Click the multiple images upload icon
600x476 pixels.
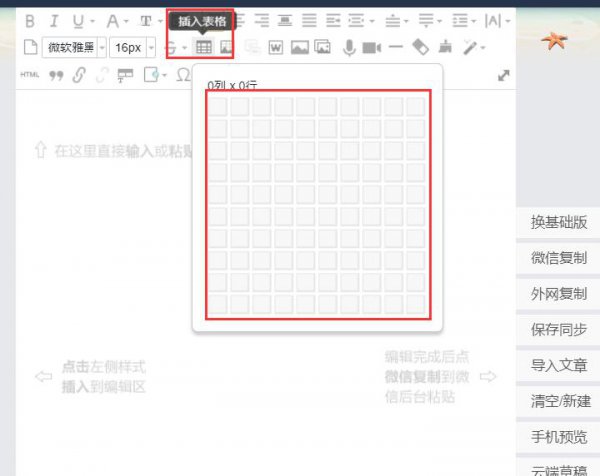[323, 47]
